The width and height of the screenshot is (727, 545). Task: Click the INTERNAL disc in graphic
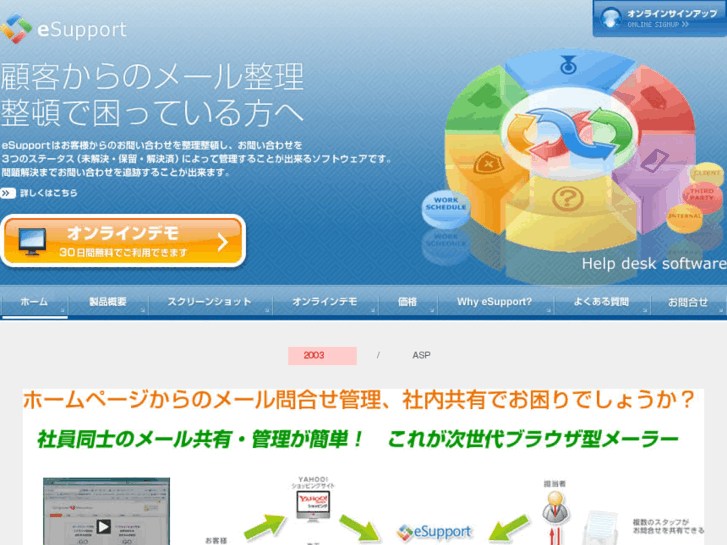tap(685, 218)
